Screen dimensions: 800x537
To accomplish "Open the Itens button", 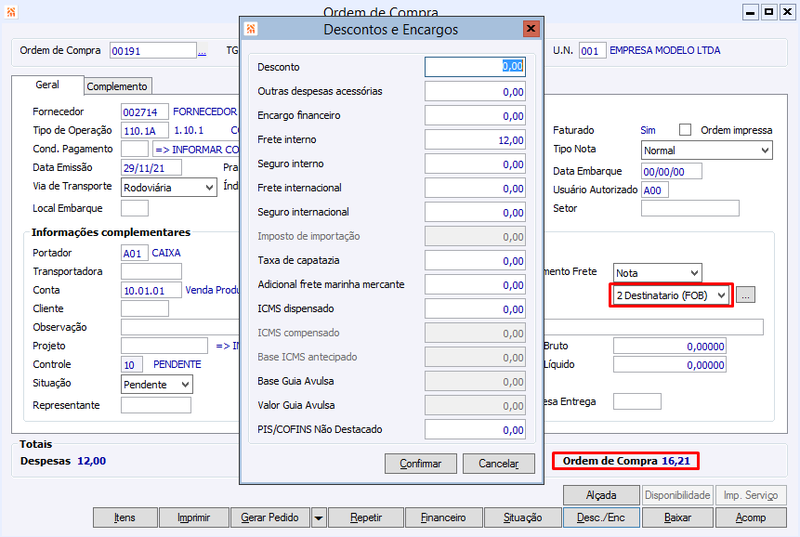I will (x=125, y=518).
